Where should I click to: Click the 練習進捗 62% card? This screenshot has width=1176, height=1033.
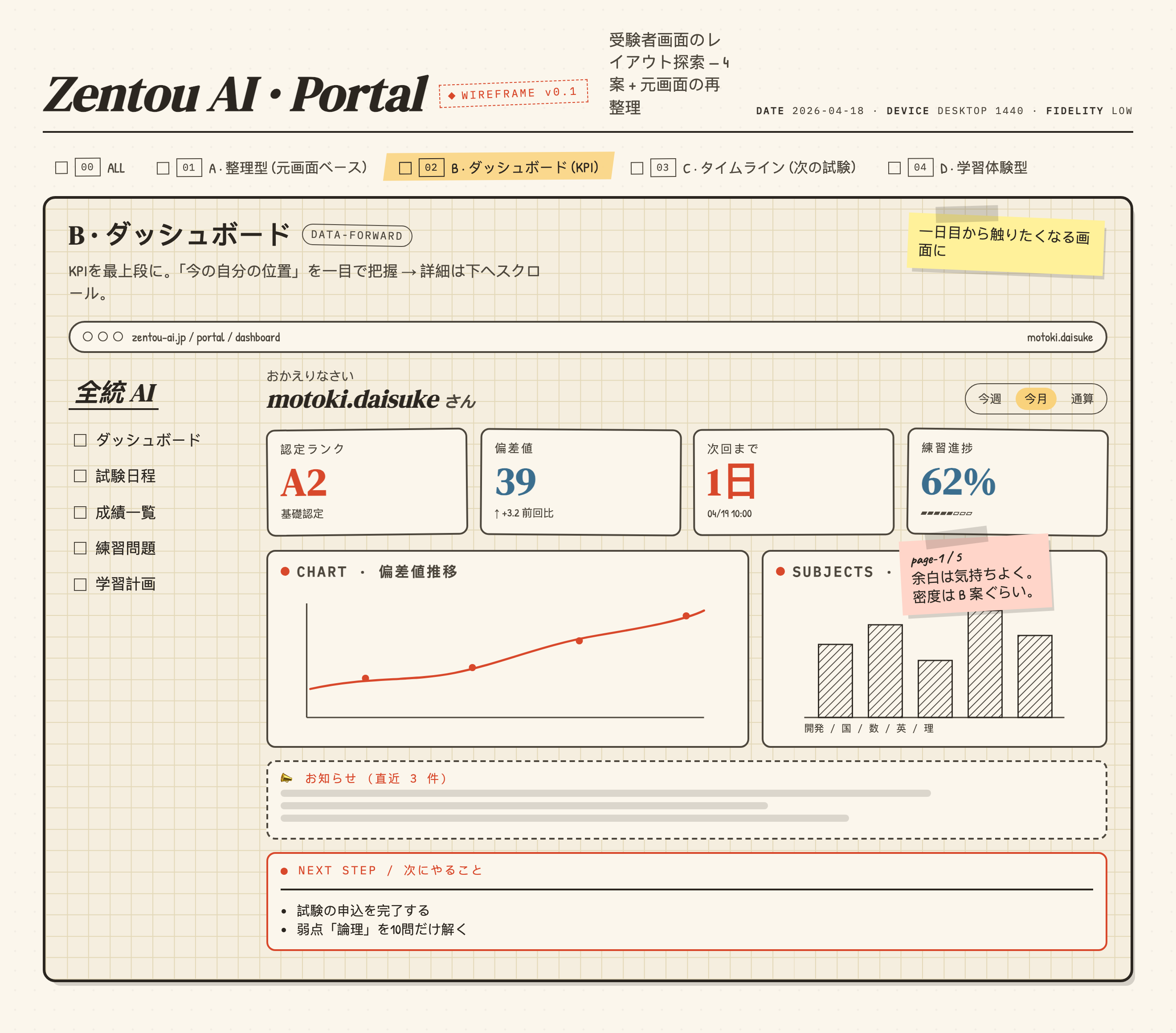[x=1008, y=482]
